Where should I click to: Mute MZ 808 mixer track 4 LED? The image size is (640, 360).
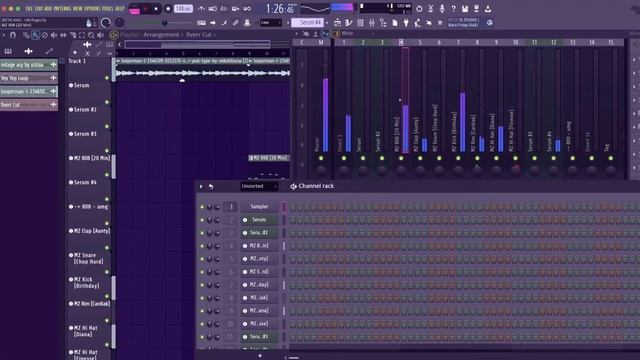(x=401, y=158)
